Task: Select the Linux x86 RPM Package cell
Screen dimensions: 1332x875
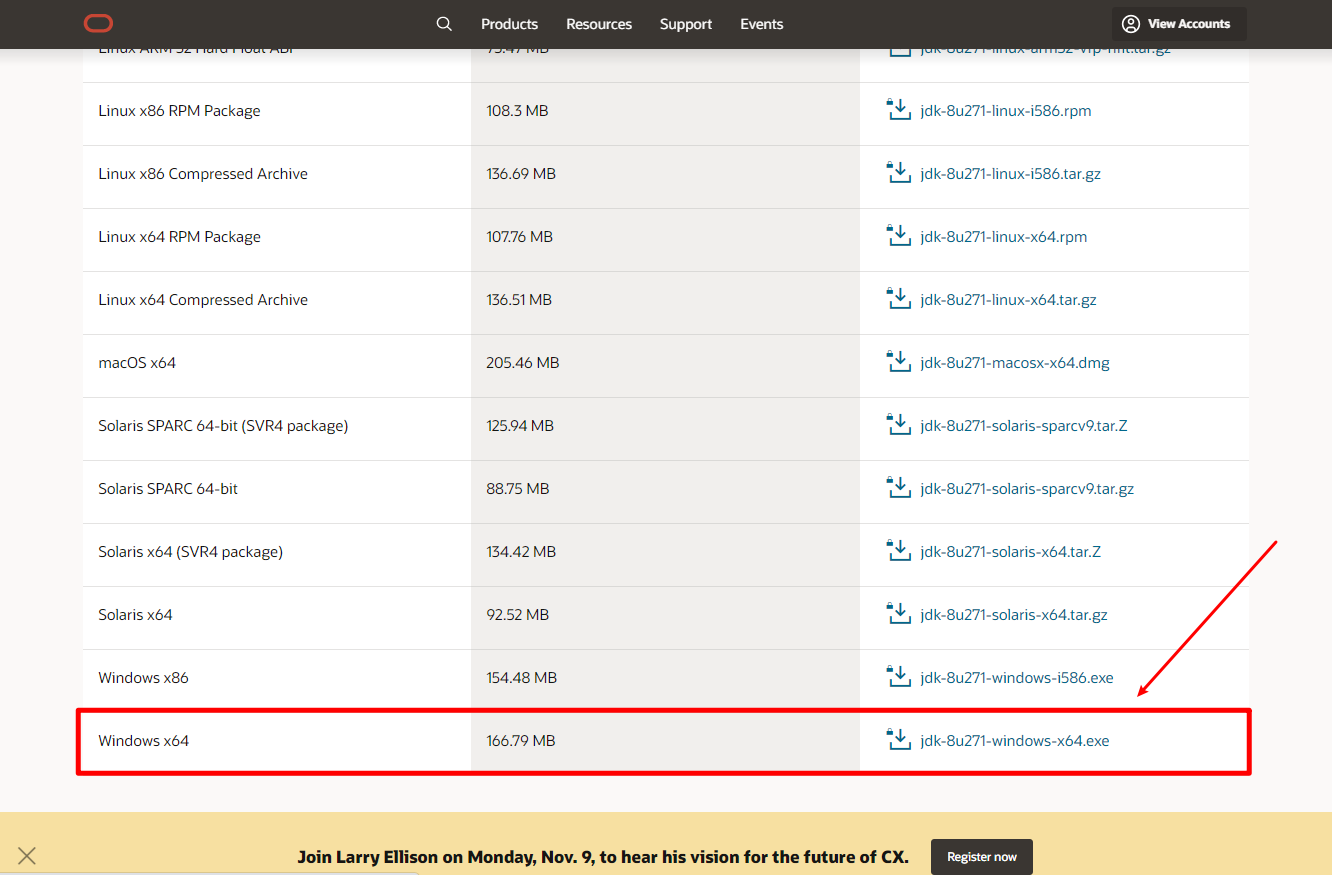Action: (277, 114)
